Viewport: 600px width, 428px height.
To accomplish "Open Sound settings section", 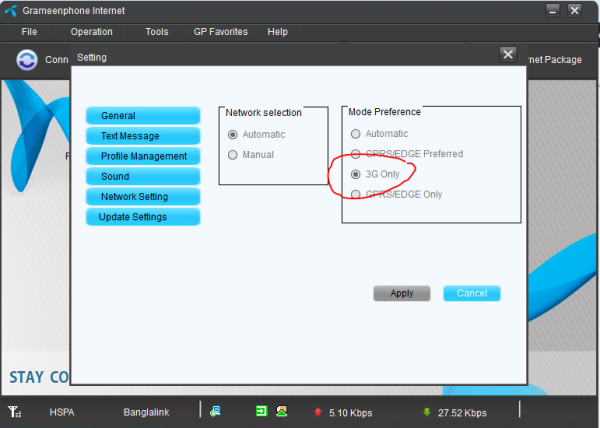I will click(143, 176).
